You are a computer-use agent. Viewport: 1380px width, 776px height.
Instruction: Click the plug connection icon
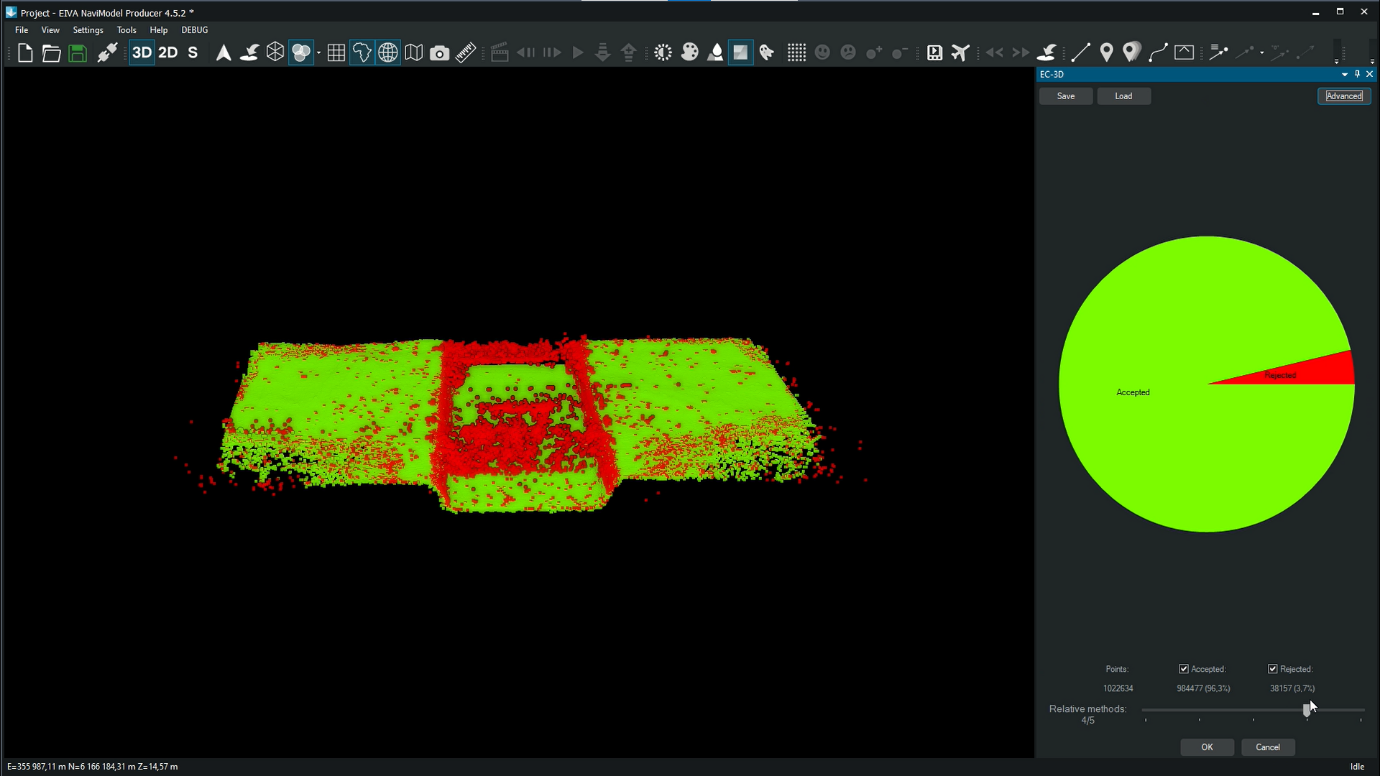[x=107, y=53]
